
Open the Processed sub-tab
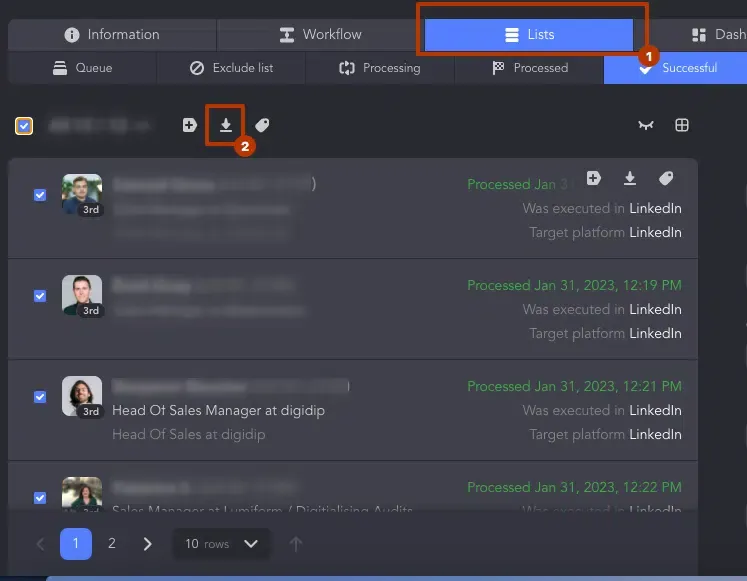click(x=529, y=68)
